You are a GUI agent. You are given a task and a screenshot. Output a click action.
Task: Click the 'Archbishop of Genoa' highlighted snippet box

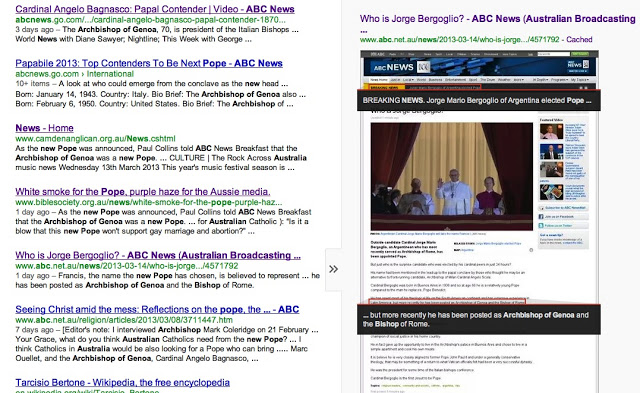478,320
